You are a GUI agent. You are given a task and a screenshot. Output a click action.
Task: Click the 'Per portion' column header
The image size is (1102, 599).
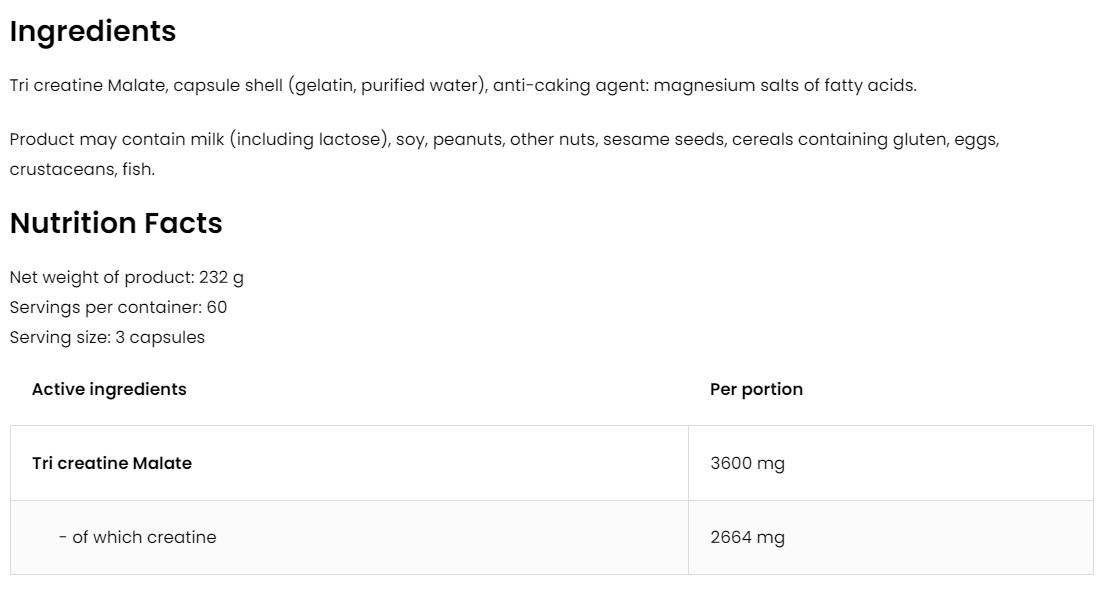pos(756,389)
